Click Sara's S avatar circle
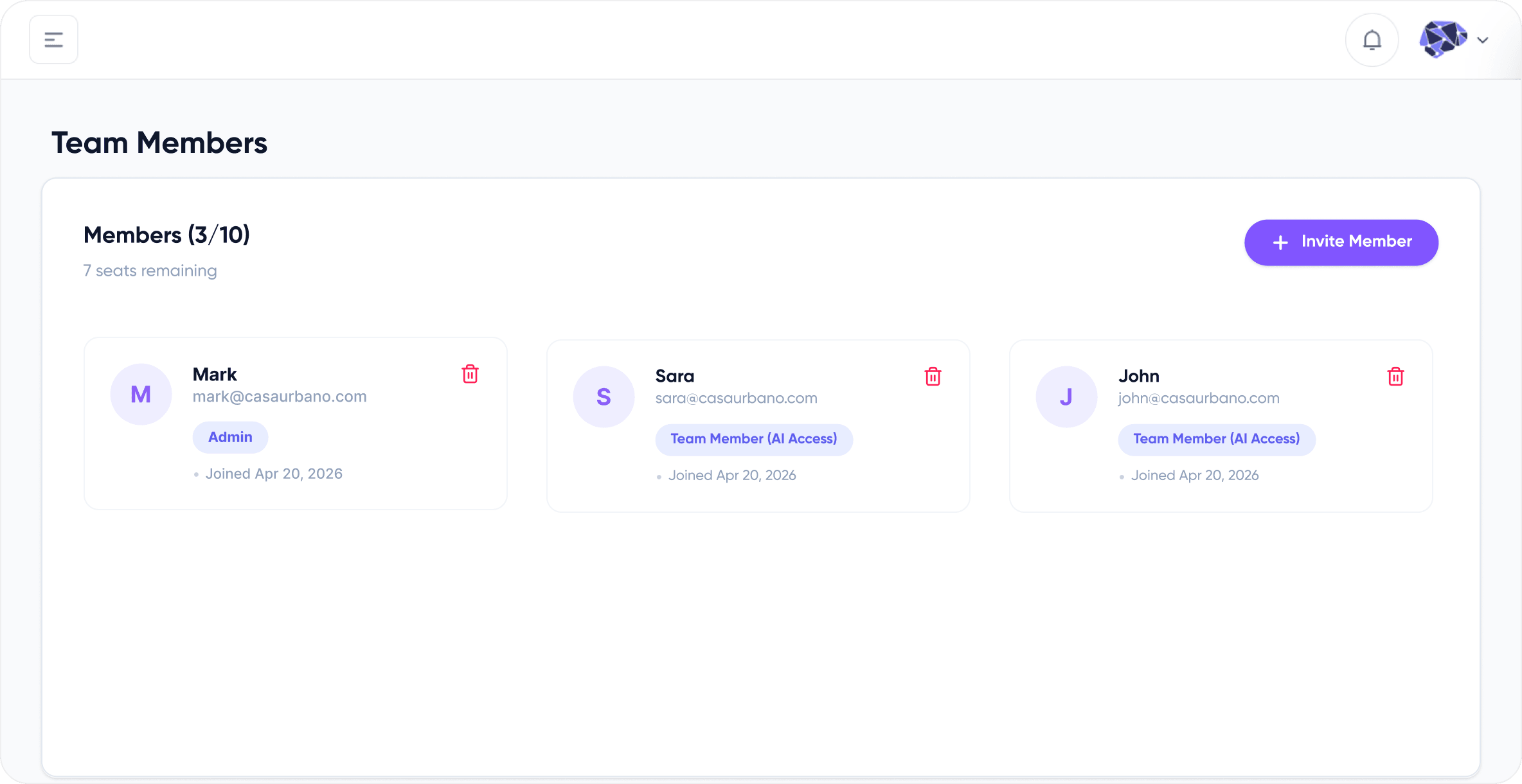Viewport: 1522px width, 784px height. 604,396
